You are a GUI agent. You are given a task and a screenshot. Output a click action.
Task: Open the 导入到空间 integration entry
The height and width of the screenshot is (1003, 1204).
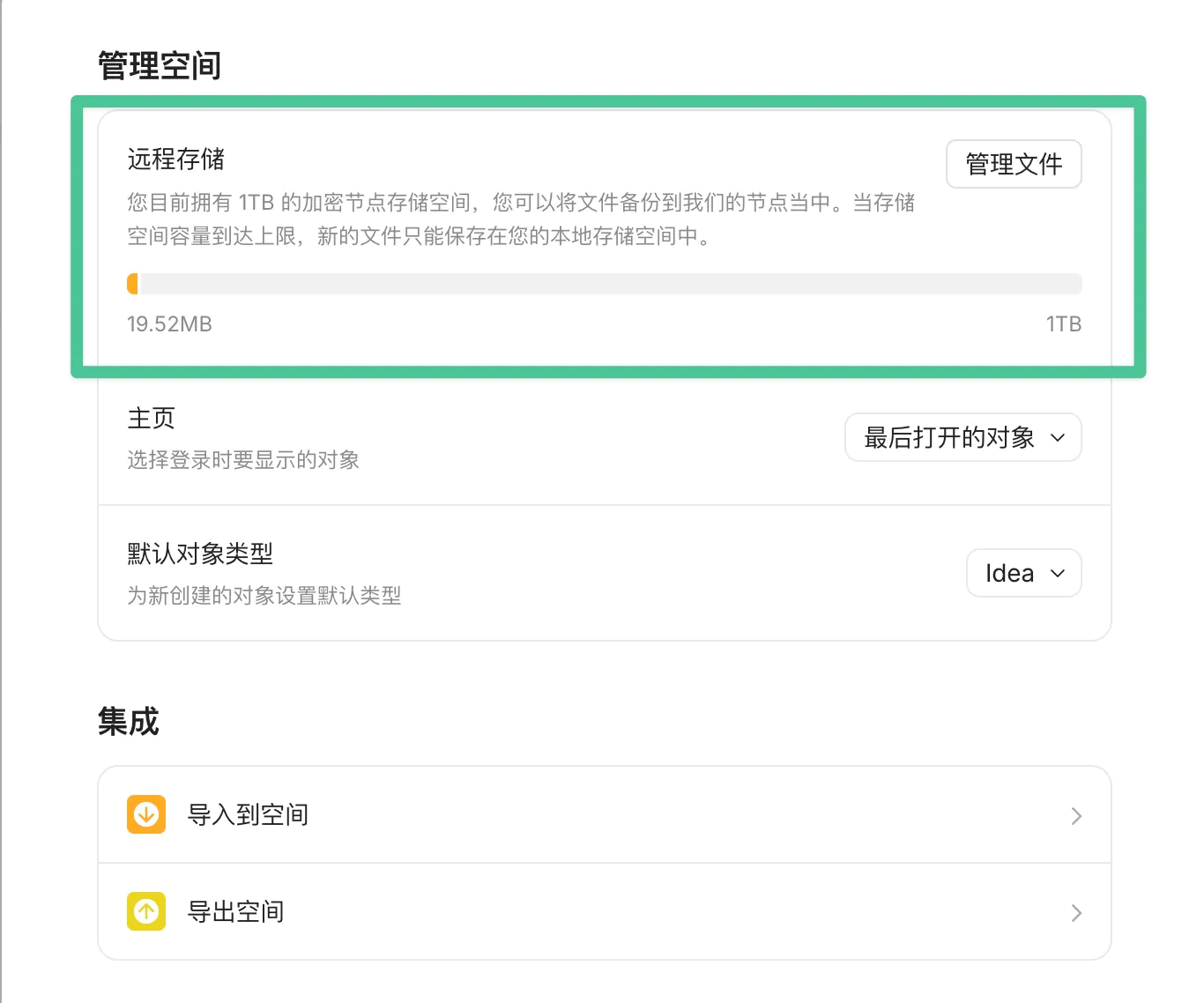point(249,814)
